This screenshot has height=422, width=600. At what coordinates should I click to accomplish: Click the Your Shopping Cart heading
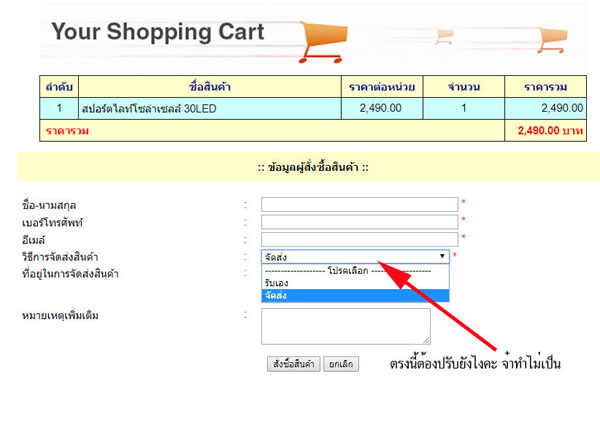[x=158, y=31]
